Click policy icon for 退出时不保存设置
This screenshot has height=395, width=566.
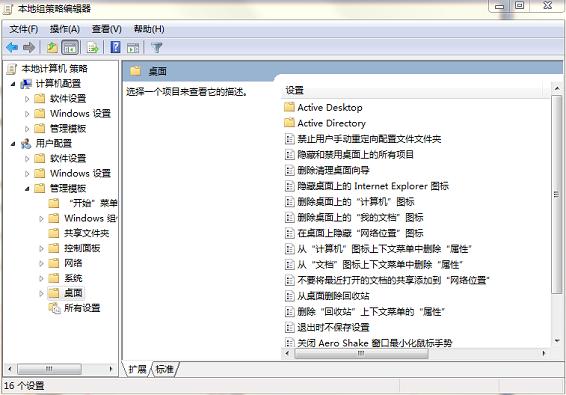click(289, 327)
